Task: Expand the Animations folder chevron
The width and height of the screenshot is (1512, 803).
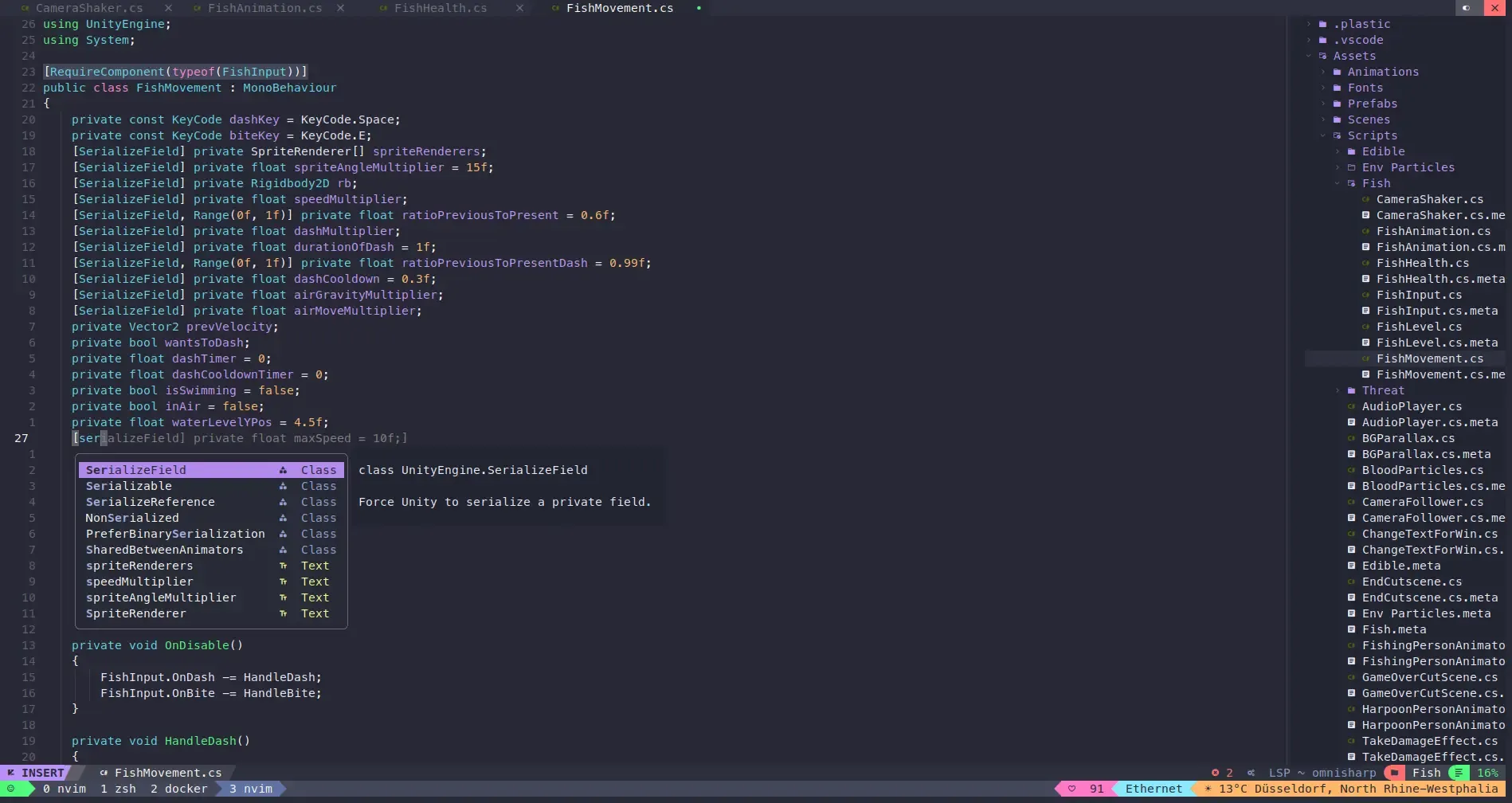Action: coord(1323,72)
